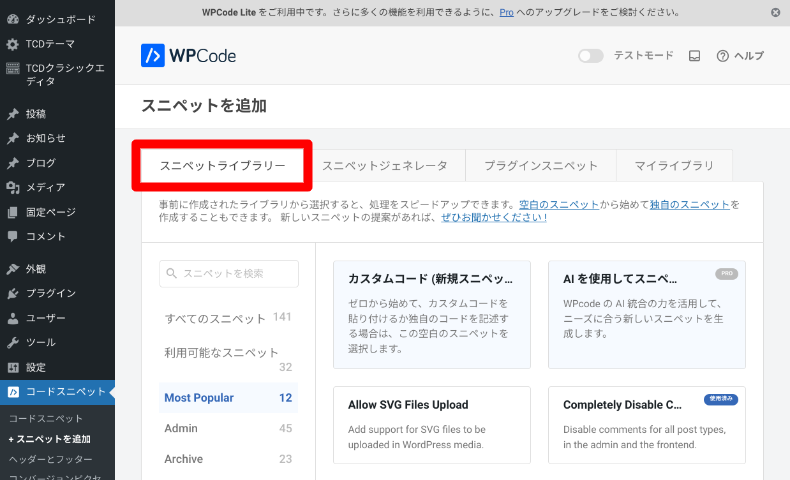The height and width of the screenshot is (480, 790).
Task: Click the 45 count beside Admin
Action: tap(286, 429)
